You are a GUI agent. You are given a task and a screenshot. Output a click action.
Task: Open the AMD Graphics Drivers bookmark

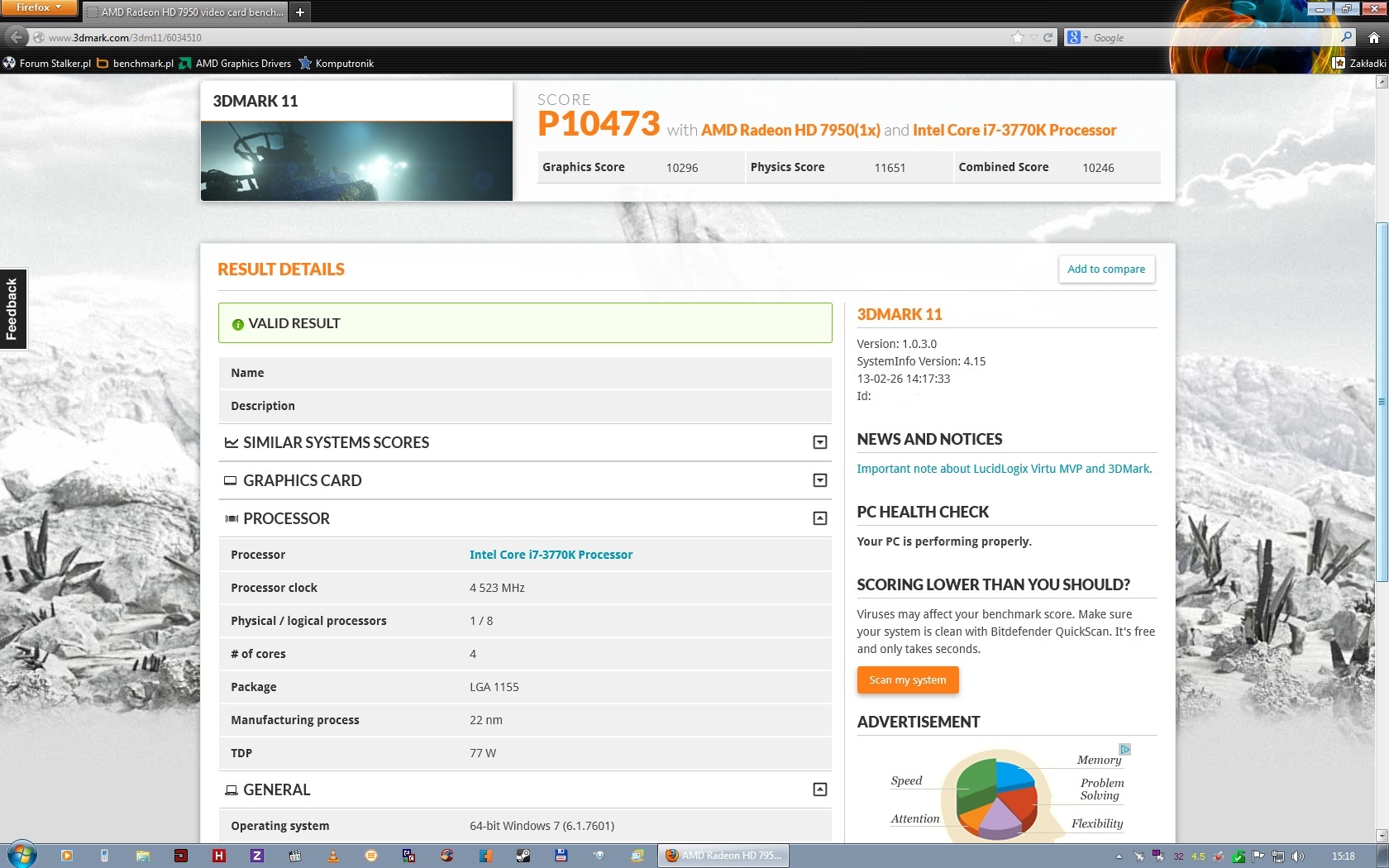coord(236,64)
